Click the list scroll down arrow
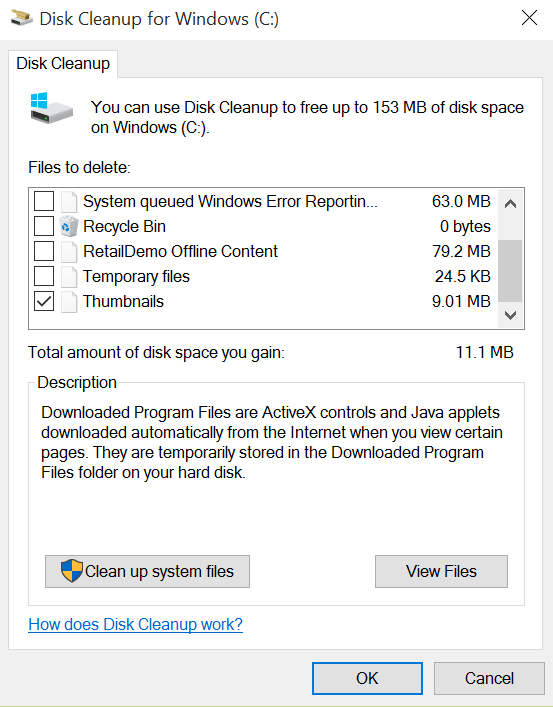Screen dimensions: 553x707 [x=510, y=315]
